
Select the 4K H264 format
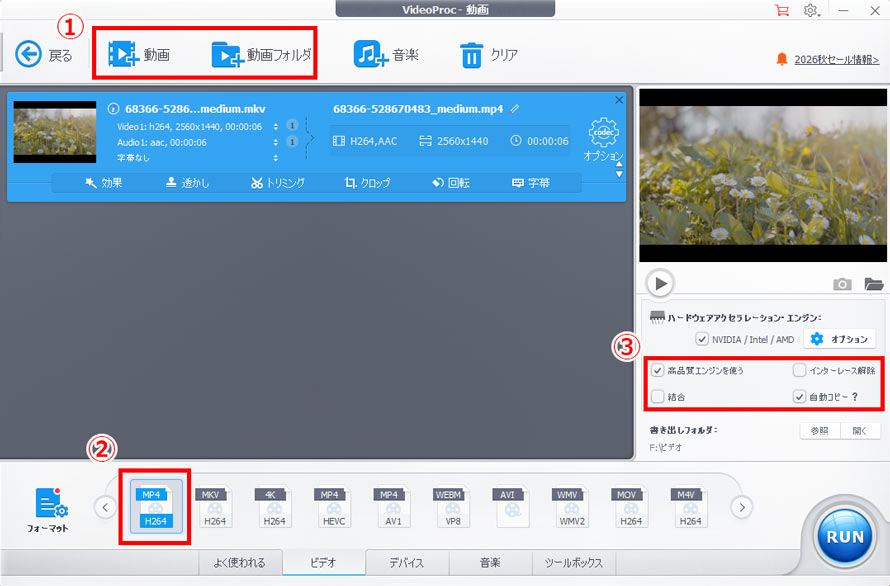point(273,507)
